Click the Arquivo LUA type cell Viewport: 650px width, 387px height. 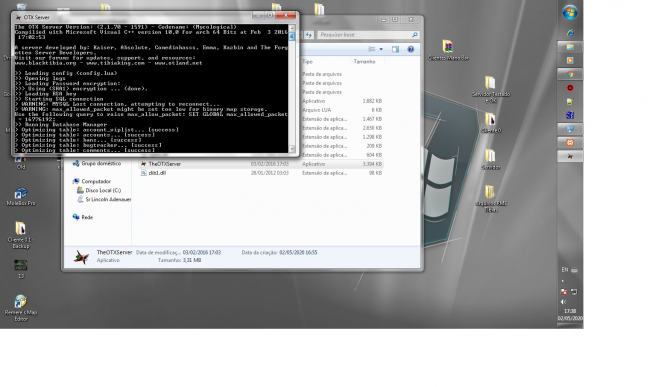pyautogui.click(x=316, y=110)
